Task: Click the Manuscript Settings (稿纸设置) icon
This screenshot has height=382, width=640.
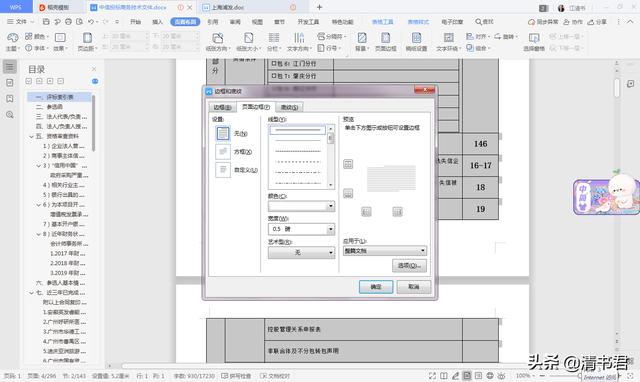Action: (x=416, y=38)
